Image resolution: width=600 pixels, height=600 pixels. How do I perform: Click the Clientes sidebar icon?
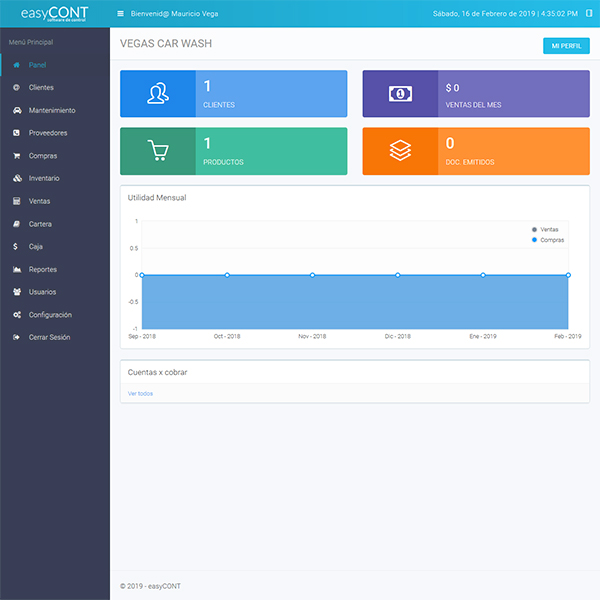16,88
